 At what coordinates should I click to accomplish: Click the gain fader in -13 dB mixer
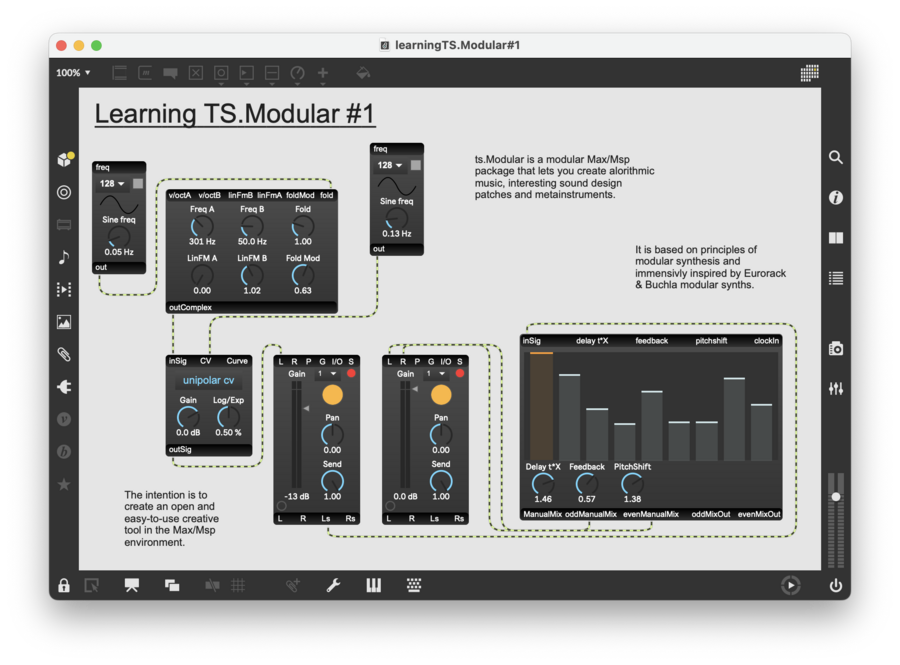[x=296, y=435]
